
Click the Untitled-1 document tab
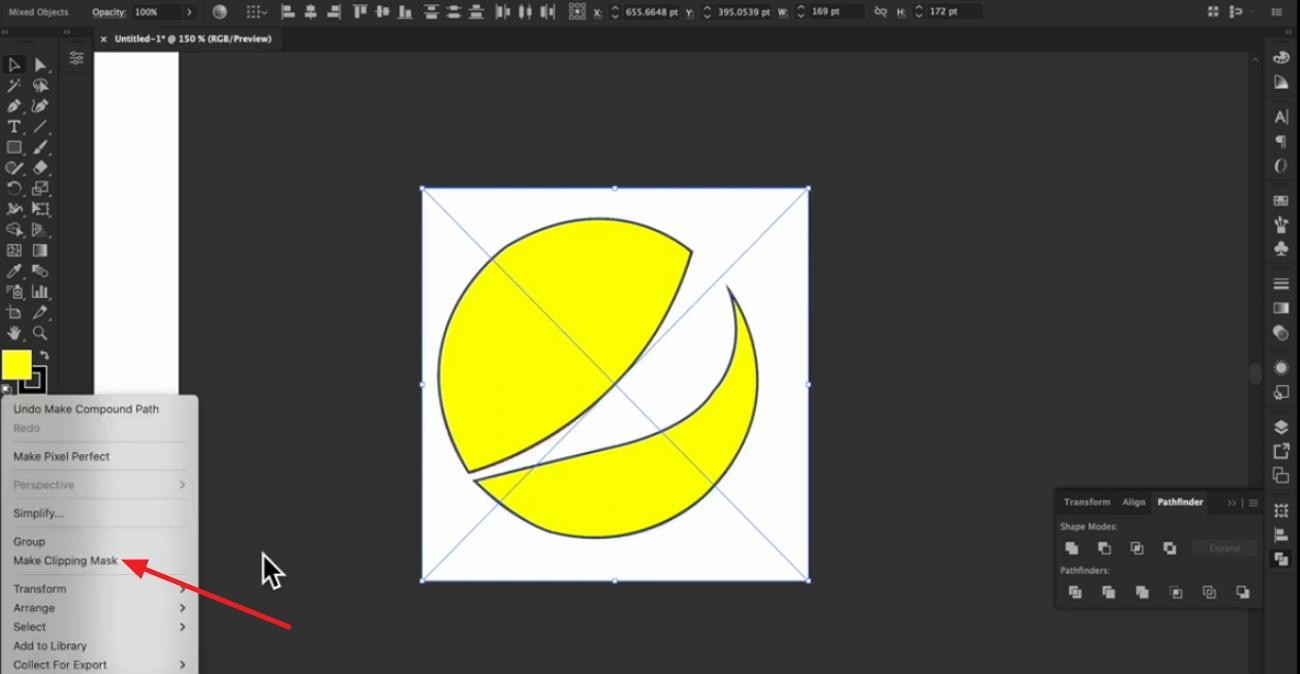click(x=193, y=39)
